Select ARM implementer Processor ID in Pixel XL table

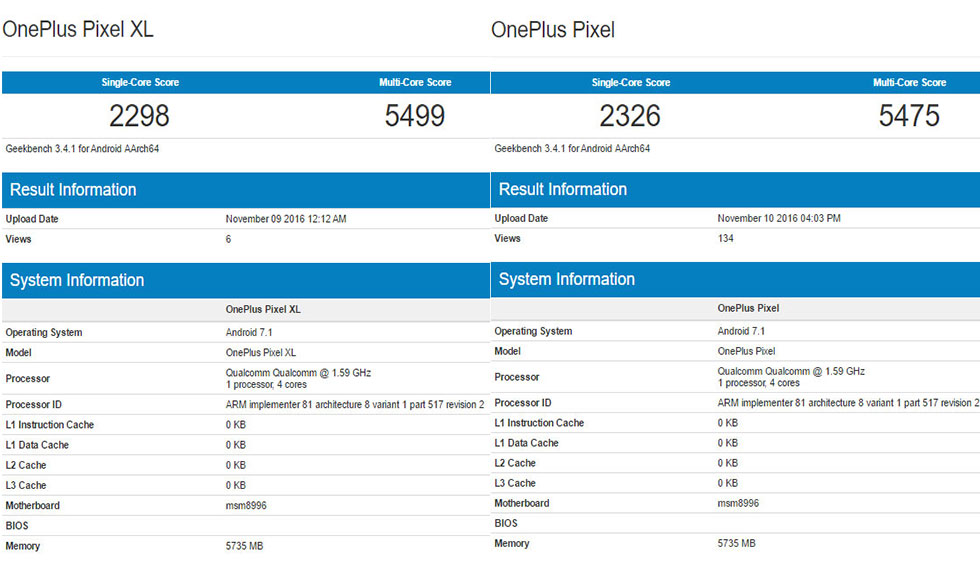tap(355, 405)
